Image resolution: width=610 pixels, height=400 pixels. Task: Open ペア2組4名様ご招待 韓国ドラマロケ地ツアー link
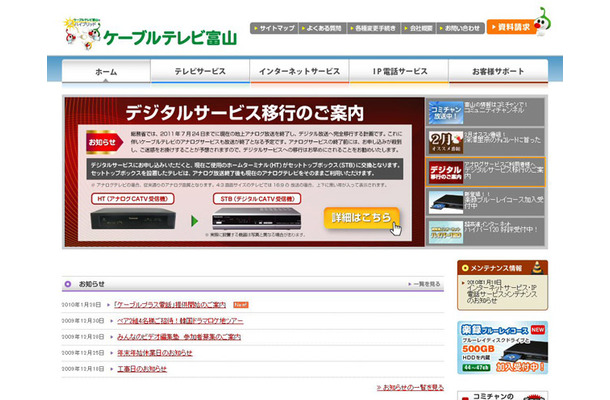(180, 321)
